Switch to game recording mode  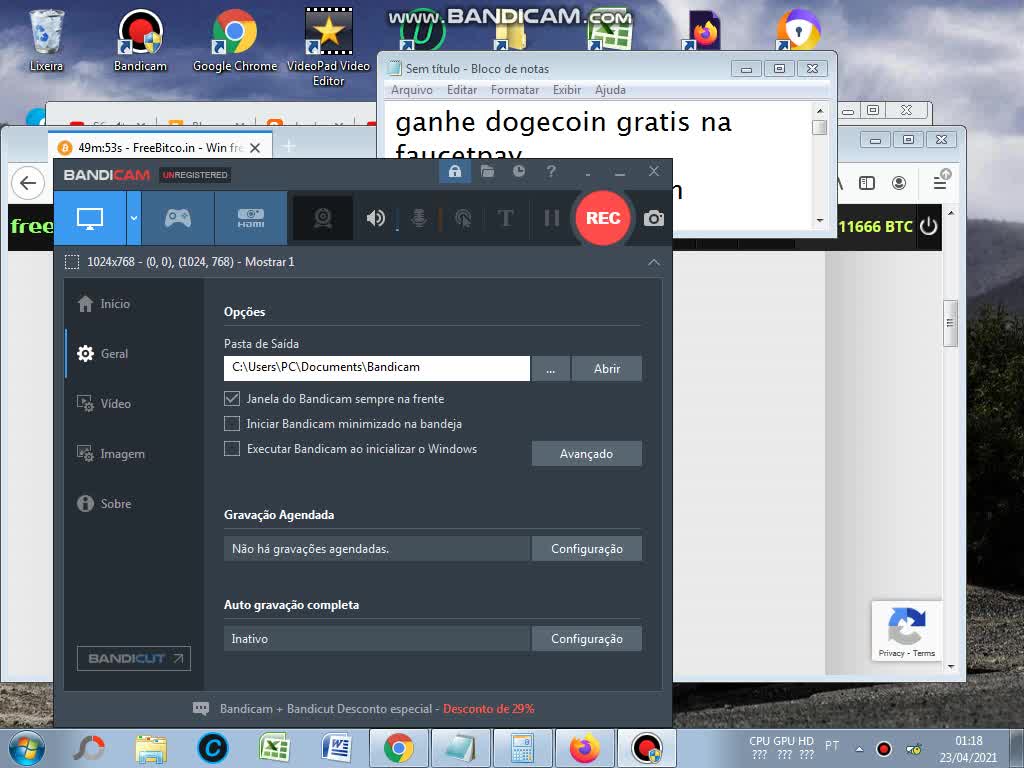coord(178,218)
